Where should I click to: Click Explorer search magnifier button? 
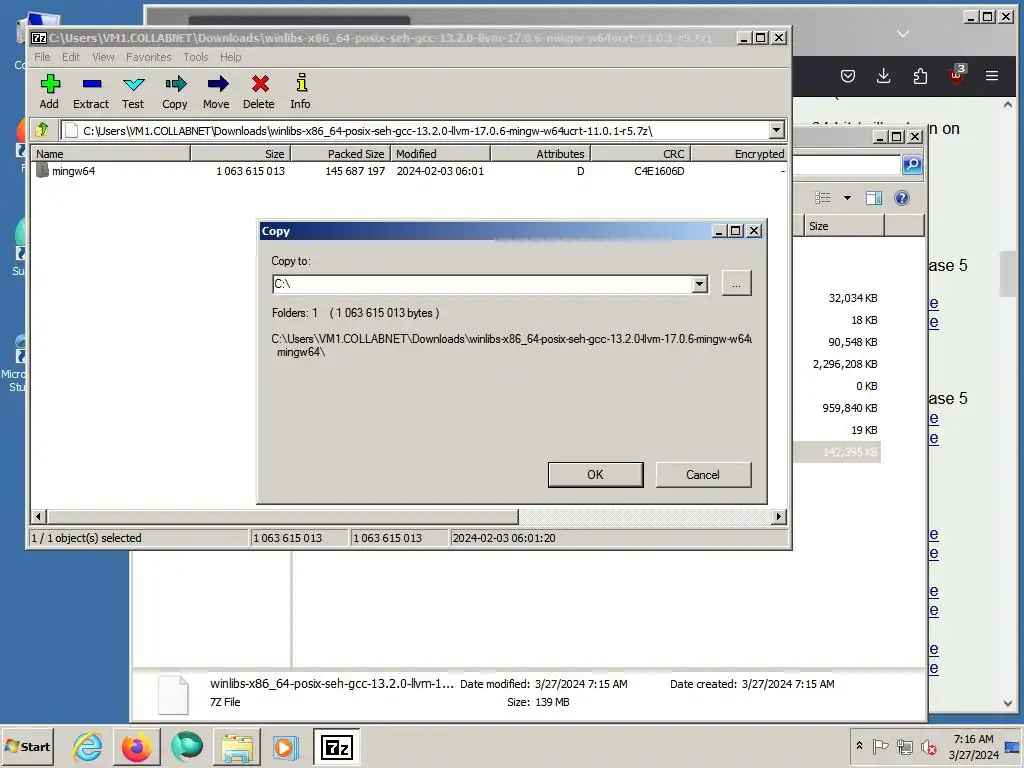[912, 165]
